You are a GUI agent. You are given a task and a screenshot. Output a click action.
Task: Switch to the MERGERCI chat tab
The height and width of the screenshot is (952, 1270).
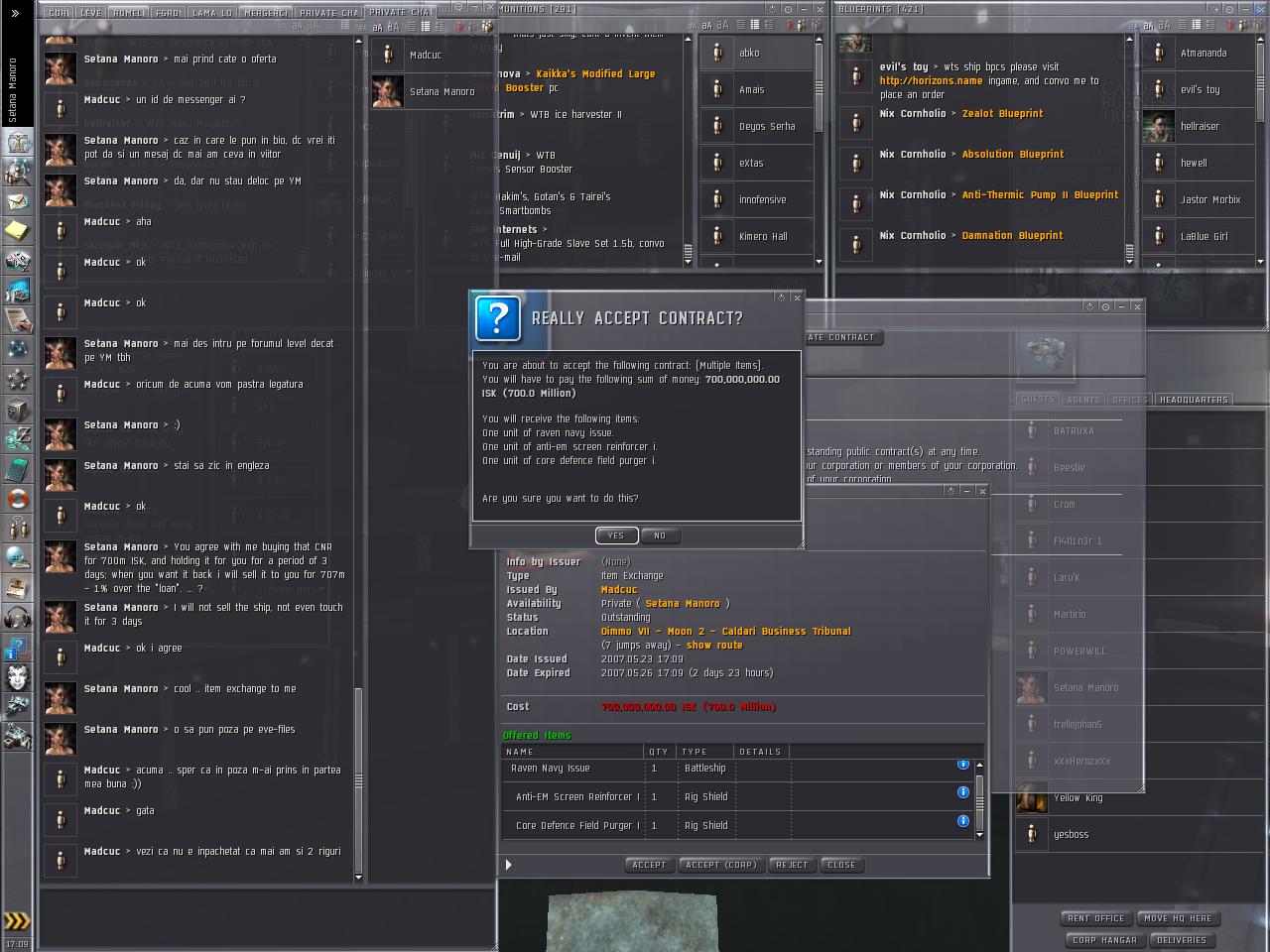[266, 13]
